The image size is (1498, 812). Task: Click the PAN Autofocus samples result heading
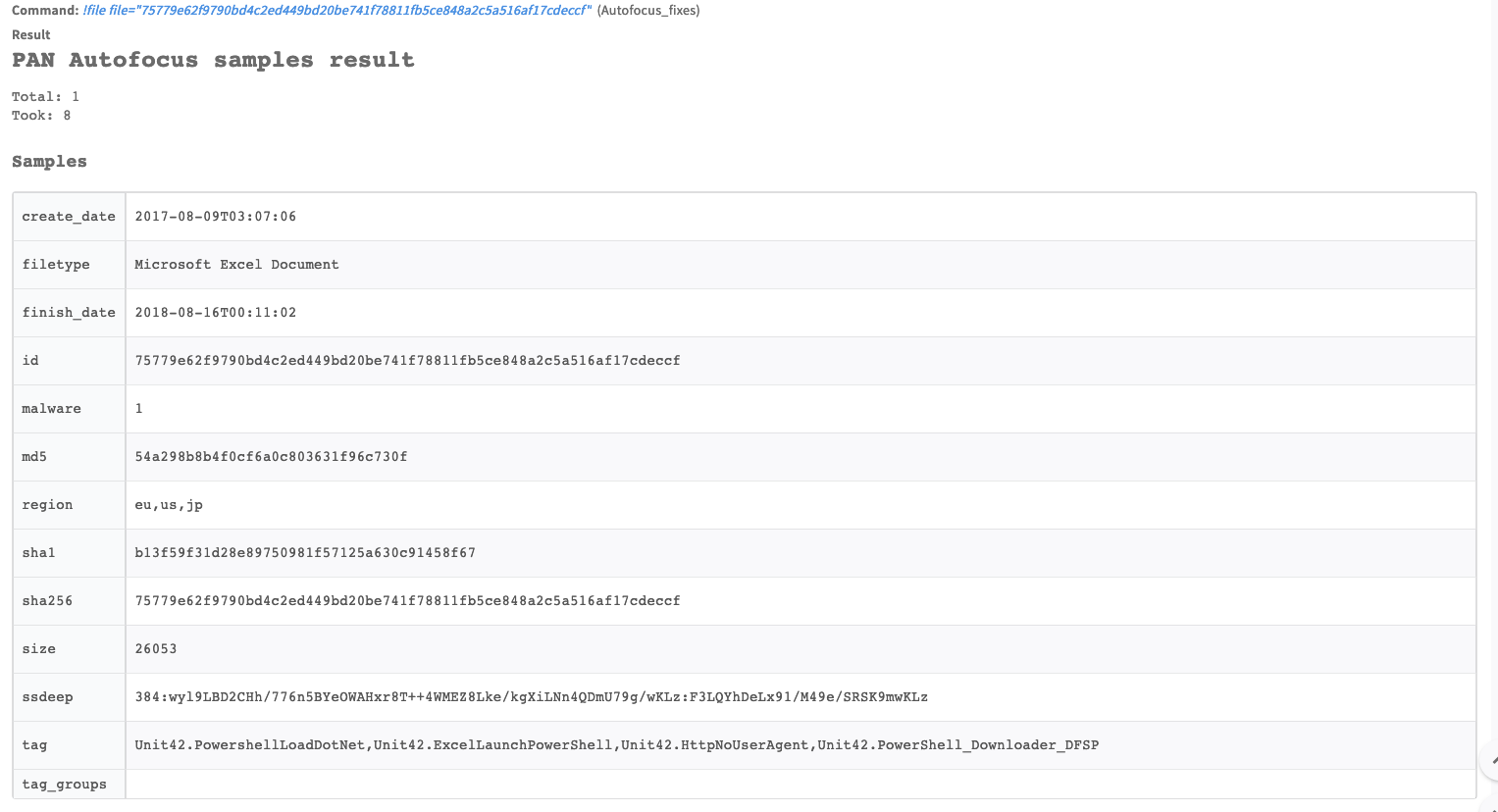coord(213,60)
